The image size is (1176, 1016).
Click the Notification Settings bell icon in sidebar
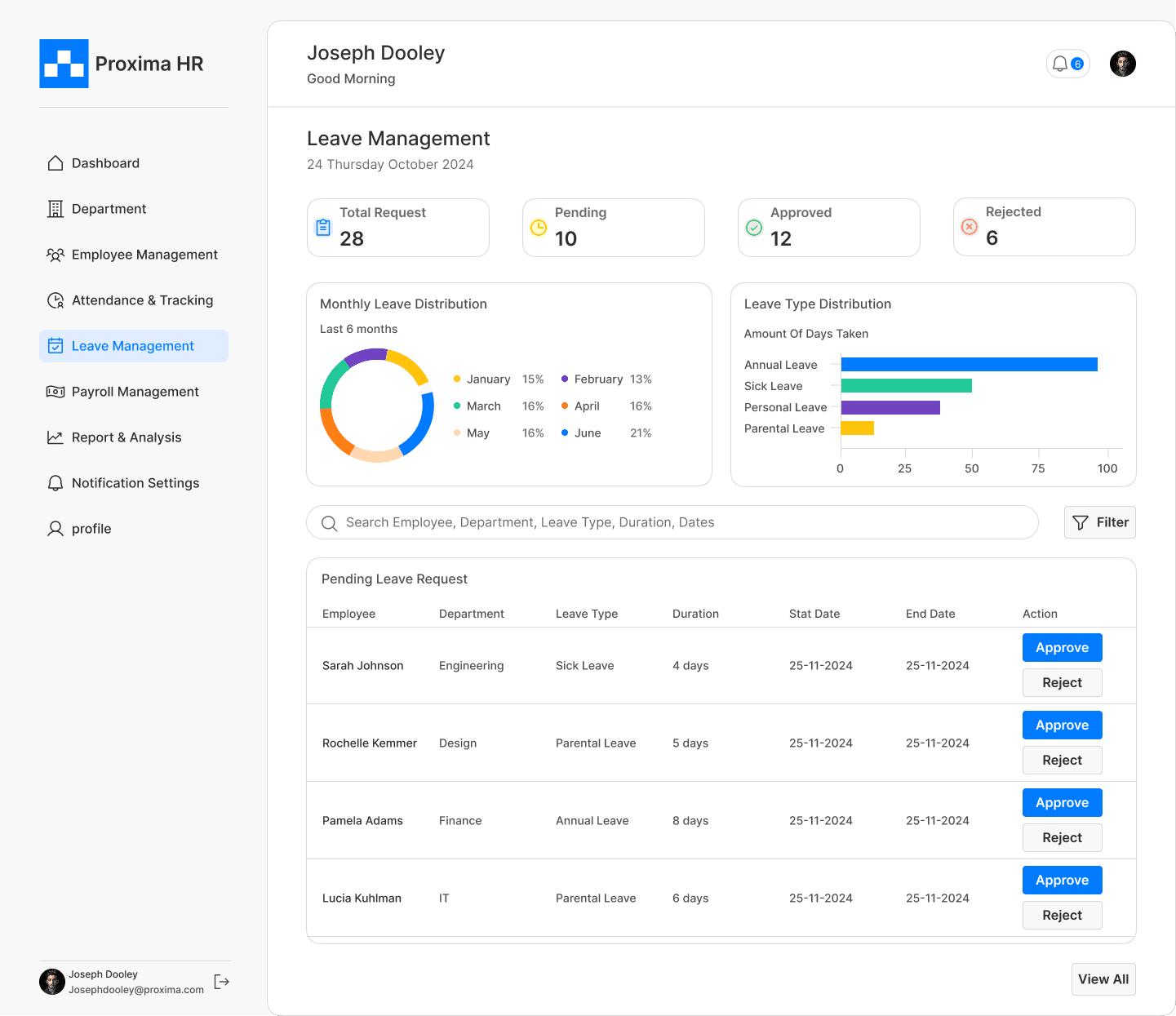tap(55, 483)
